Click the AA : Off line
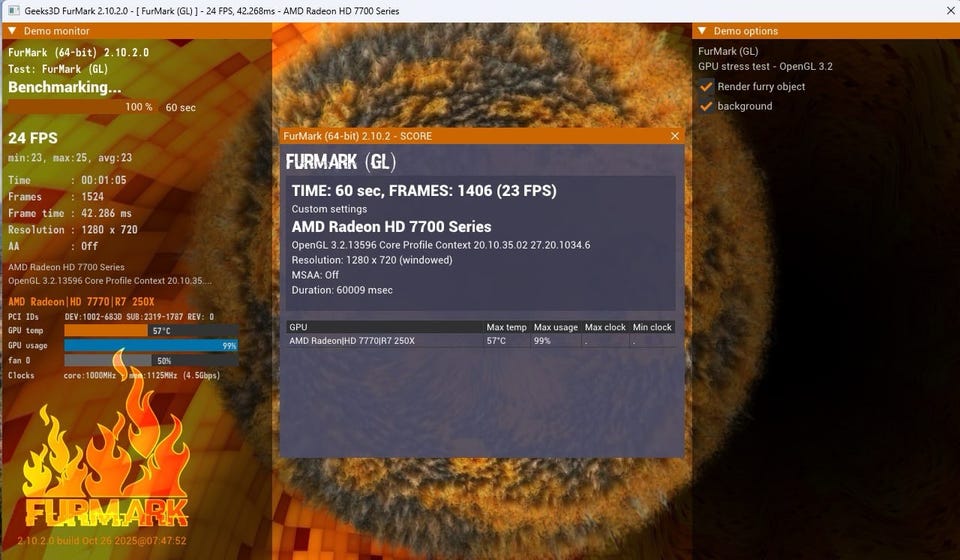The height and width of the screenshot is (560, 960). click(53, 247)
